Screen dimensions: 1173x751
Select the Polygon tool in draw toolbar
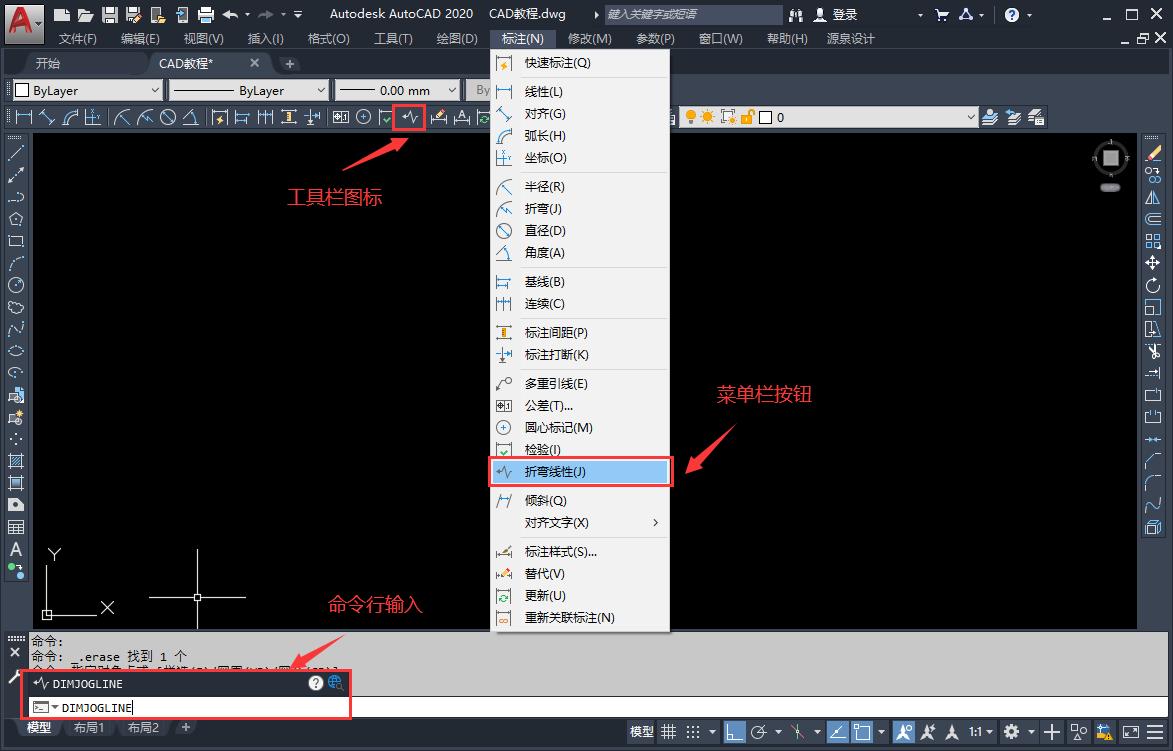(x=16, y=219)
